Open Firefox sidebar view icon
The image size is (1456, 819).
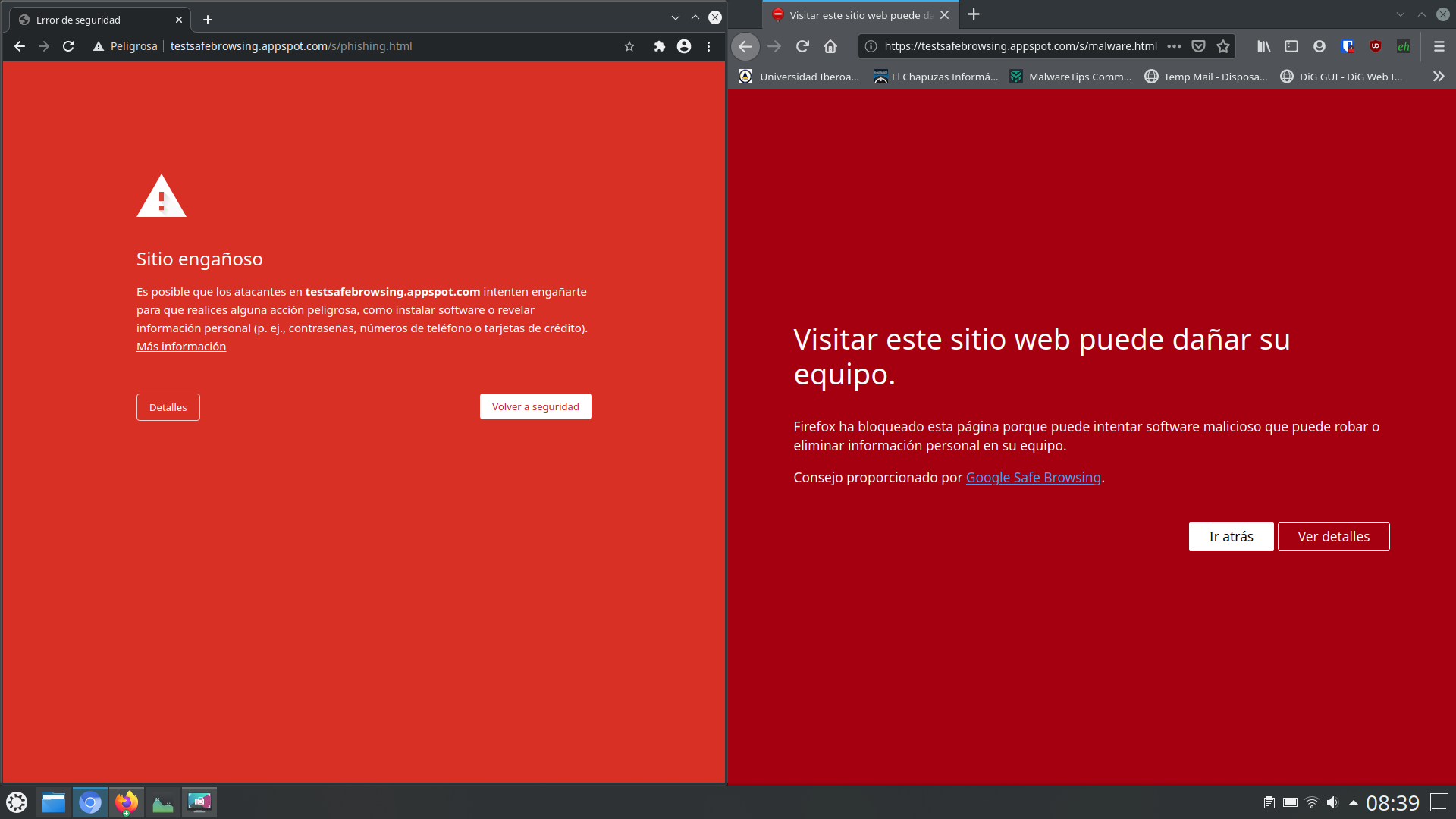[1291, 46]
